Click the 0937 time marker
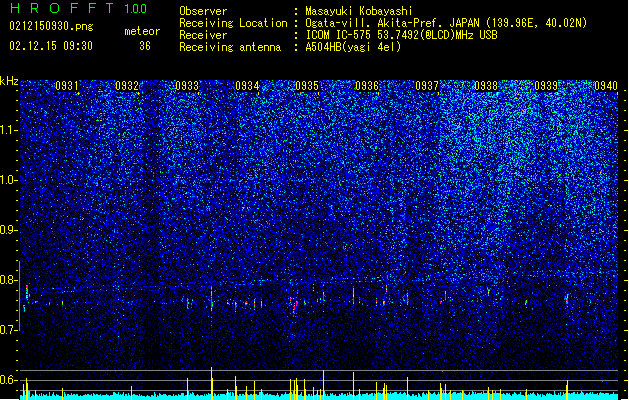 click(x=427, y=86)
